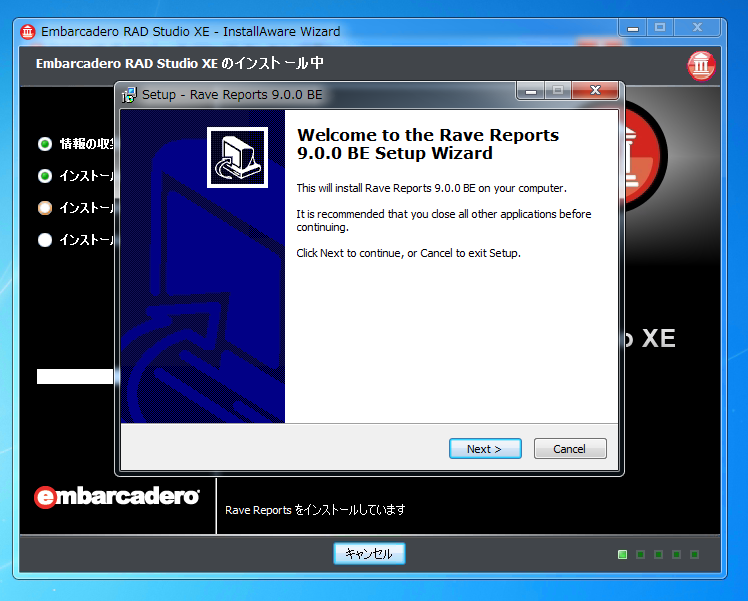
Task: Click the embarcadero brand logo at bottom left
Action: tap(117, 497)
